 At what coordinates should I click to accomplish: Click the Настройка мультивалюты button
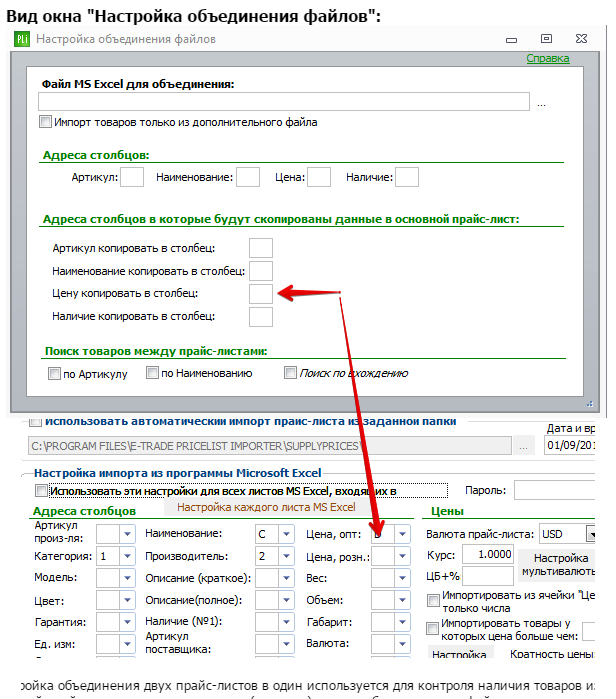(x=558, y=564)
